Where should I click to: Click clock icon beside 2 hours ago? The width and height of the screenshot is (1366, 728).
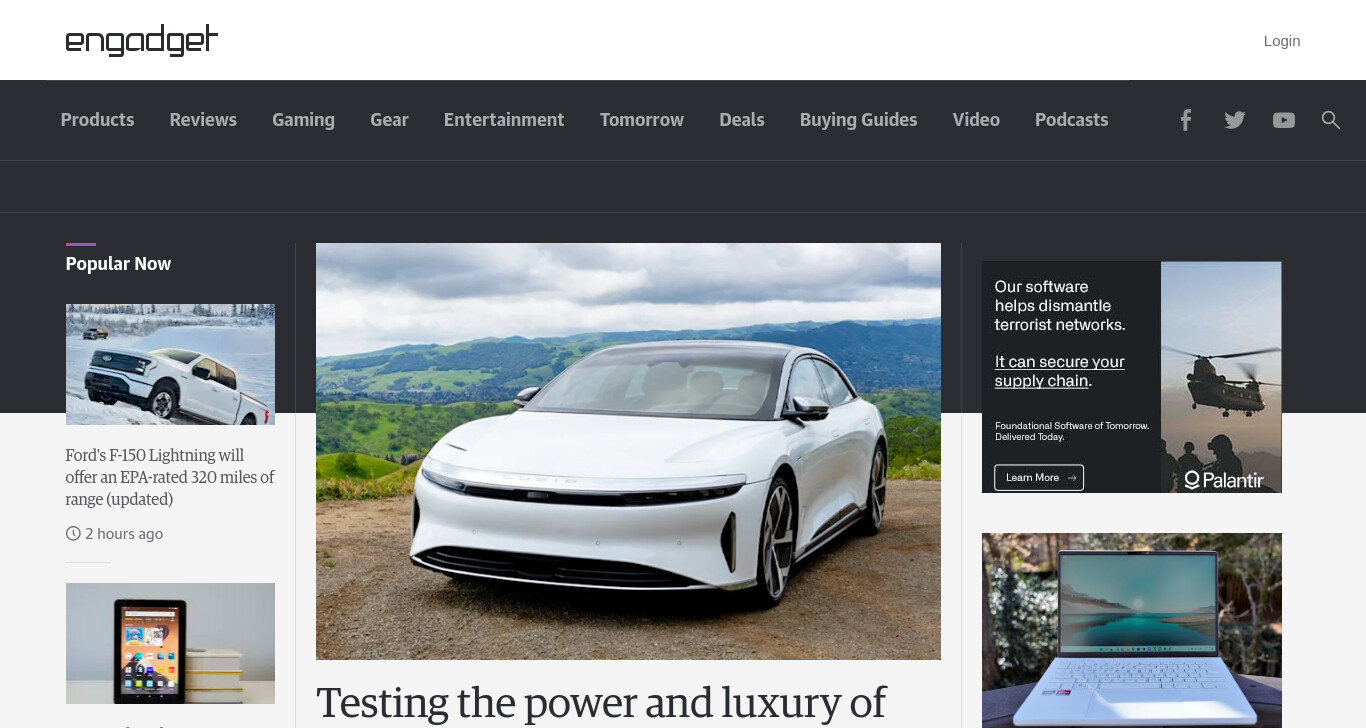73,534
